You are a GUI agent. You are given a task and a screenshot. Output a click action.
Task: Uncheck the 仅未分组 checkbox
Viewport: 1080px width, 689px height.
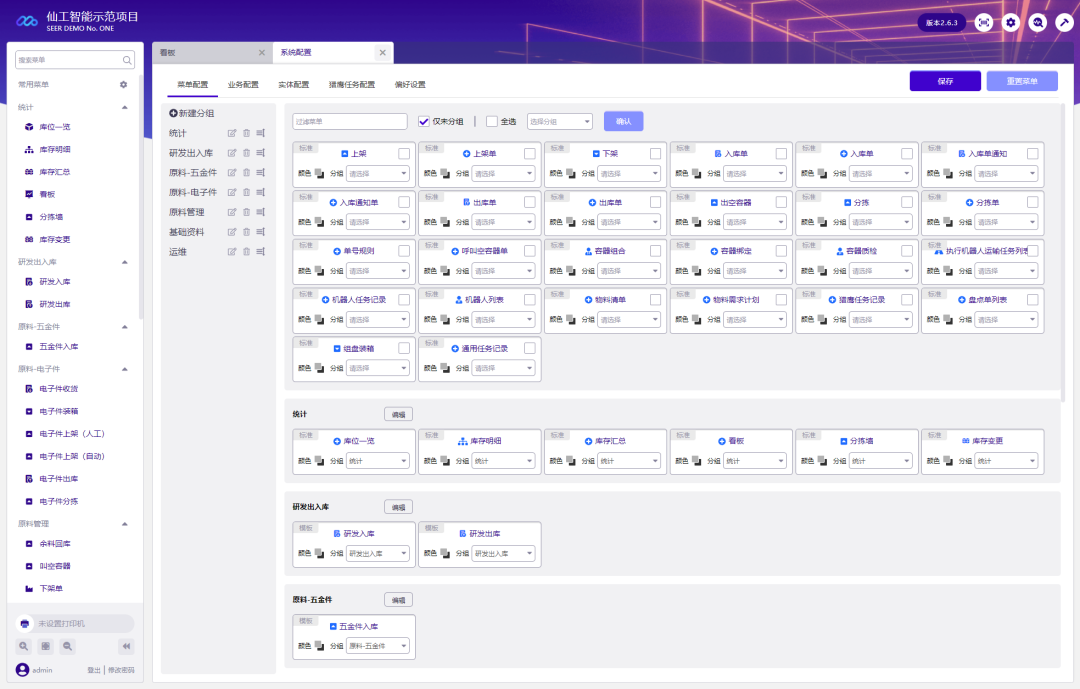[424, 121]
